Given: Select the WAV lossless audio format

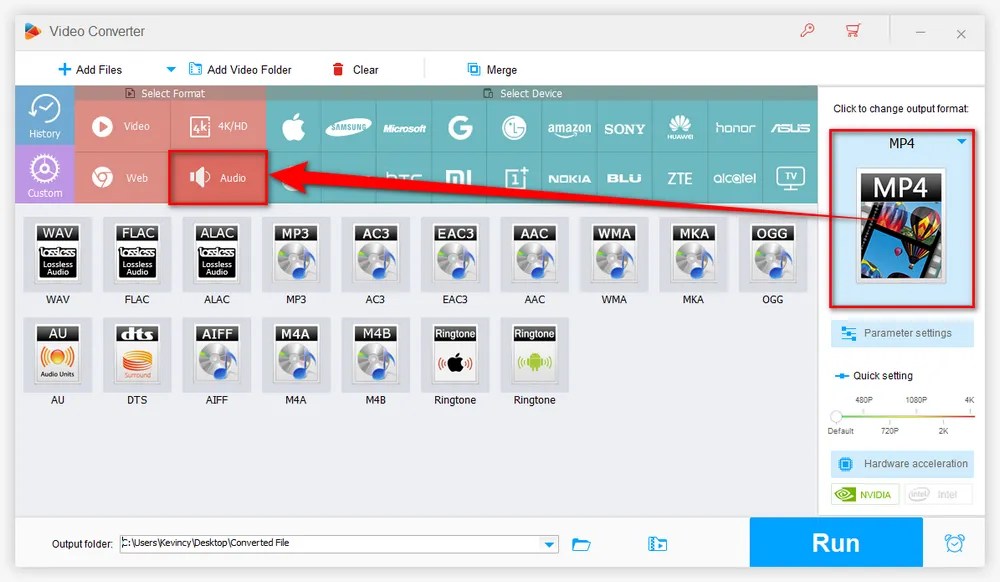Looking at the screenshot, I should (x=57, y=254).
